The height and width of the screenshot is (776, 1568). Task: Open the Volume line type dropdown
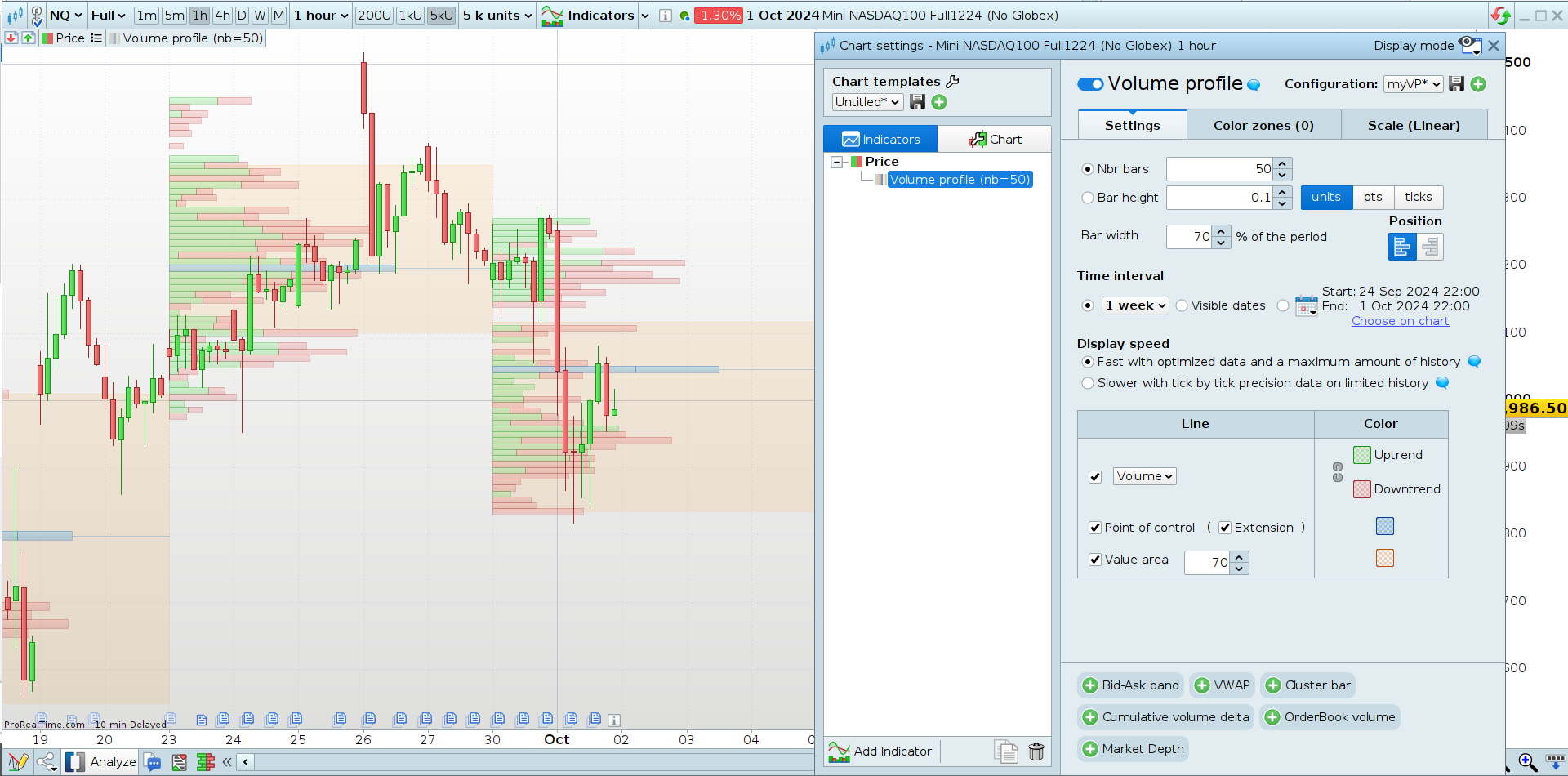tap(1145, 476)
